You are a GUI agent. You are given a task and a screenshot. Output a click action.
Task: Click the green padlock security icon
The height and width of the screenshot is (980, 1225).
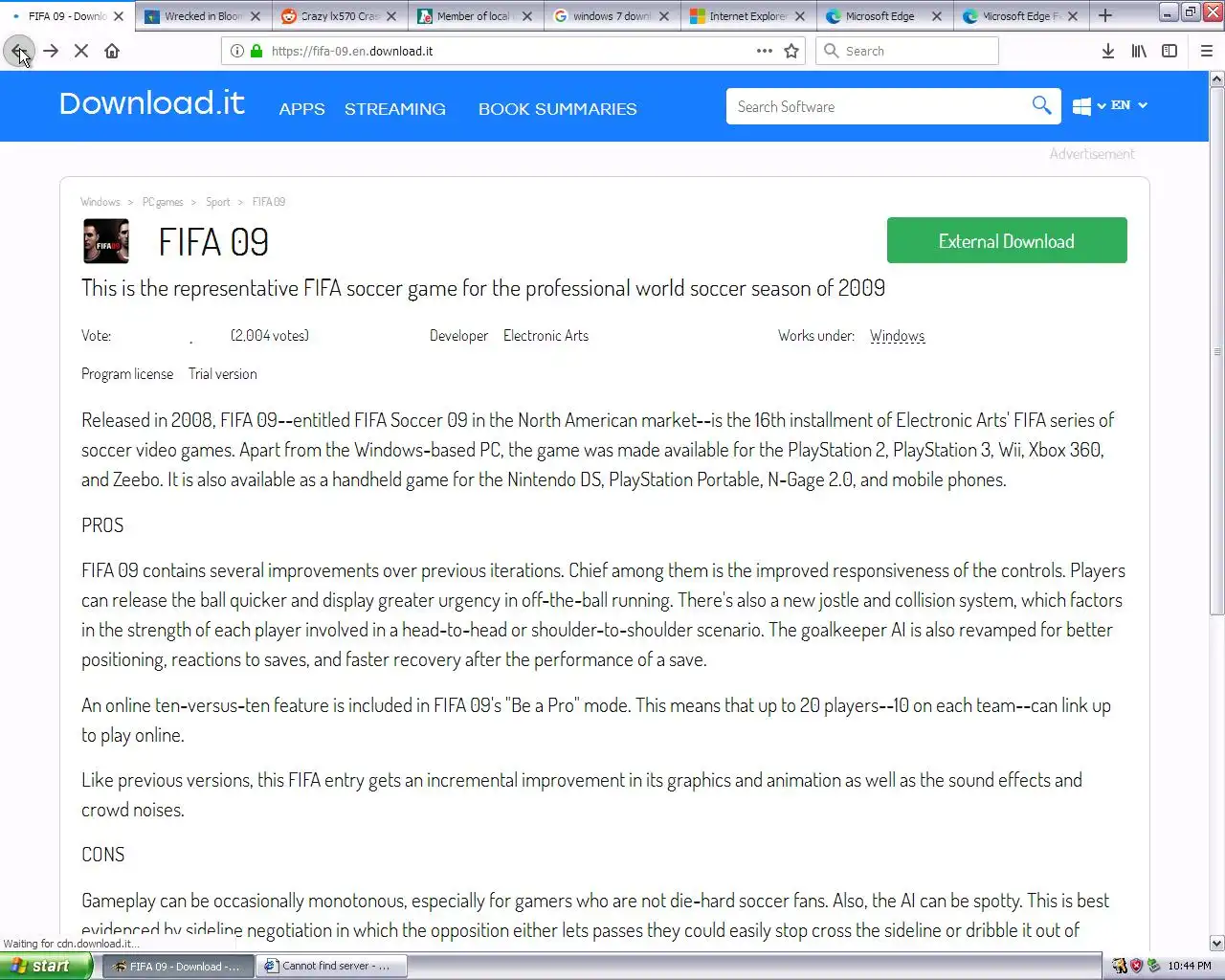tap(256, 51)
